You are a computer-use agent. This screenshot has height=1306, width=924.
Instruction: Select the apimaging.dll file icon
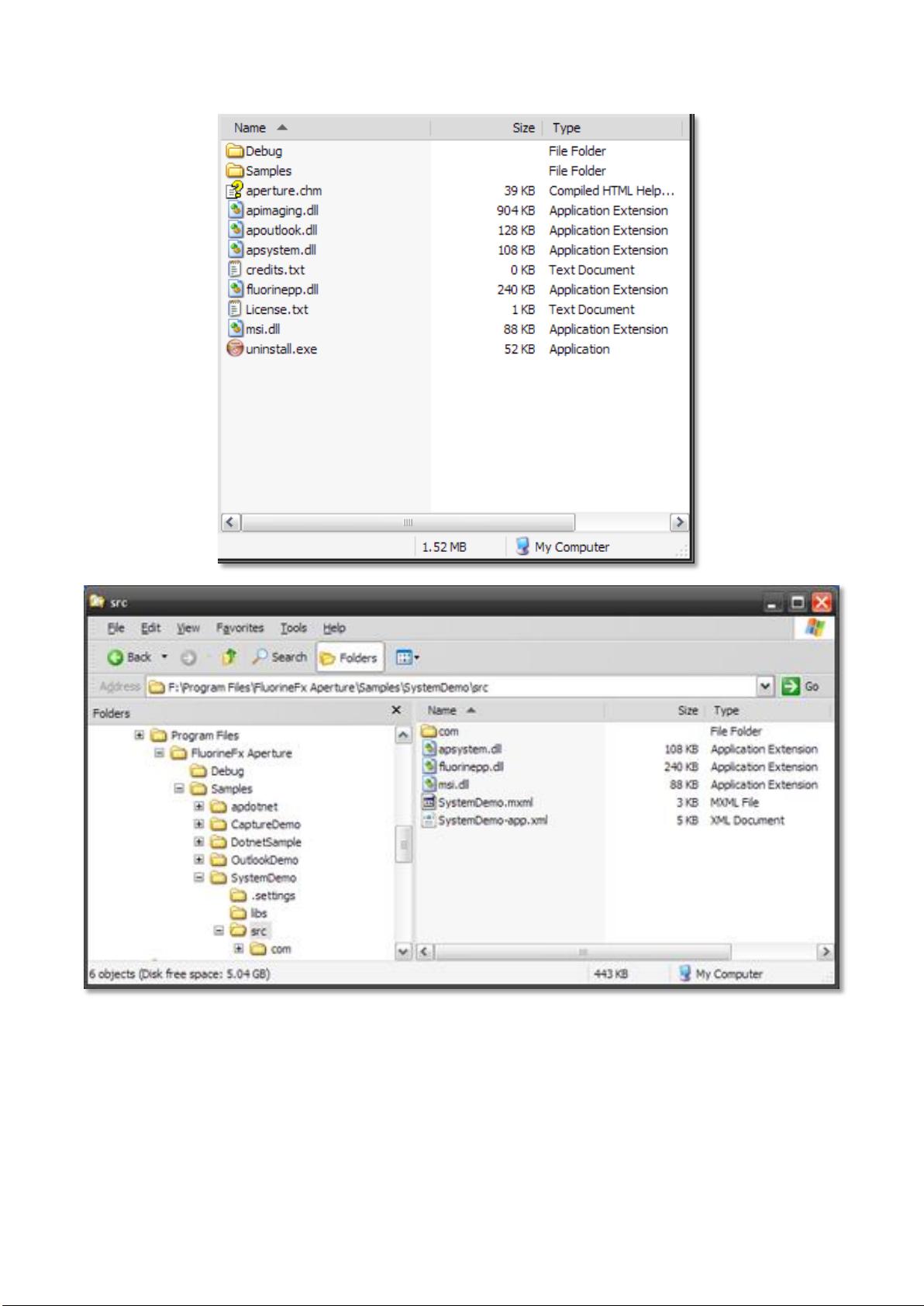coord(236,210)
